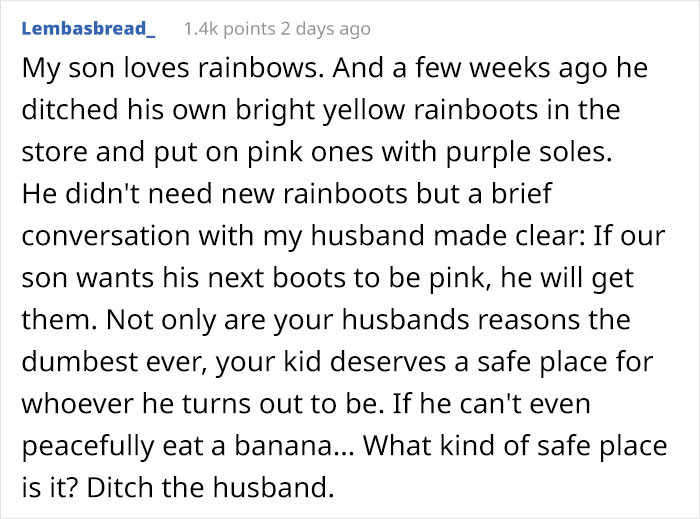Viewport: 700px width, 519px height.
Task: Click the phrase 'next boots to be pink'
Action: 346,278
